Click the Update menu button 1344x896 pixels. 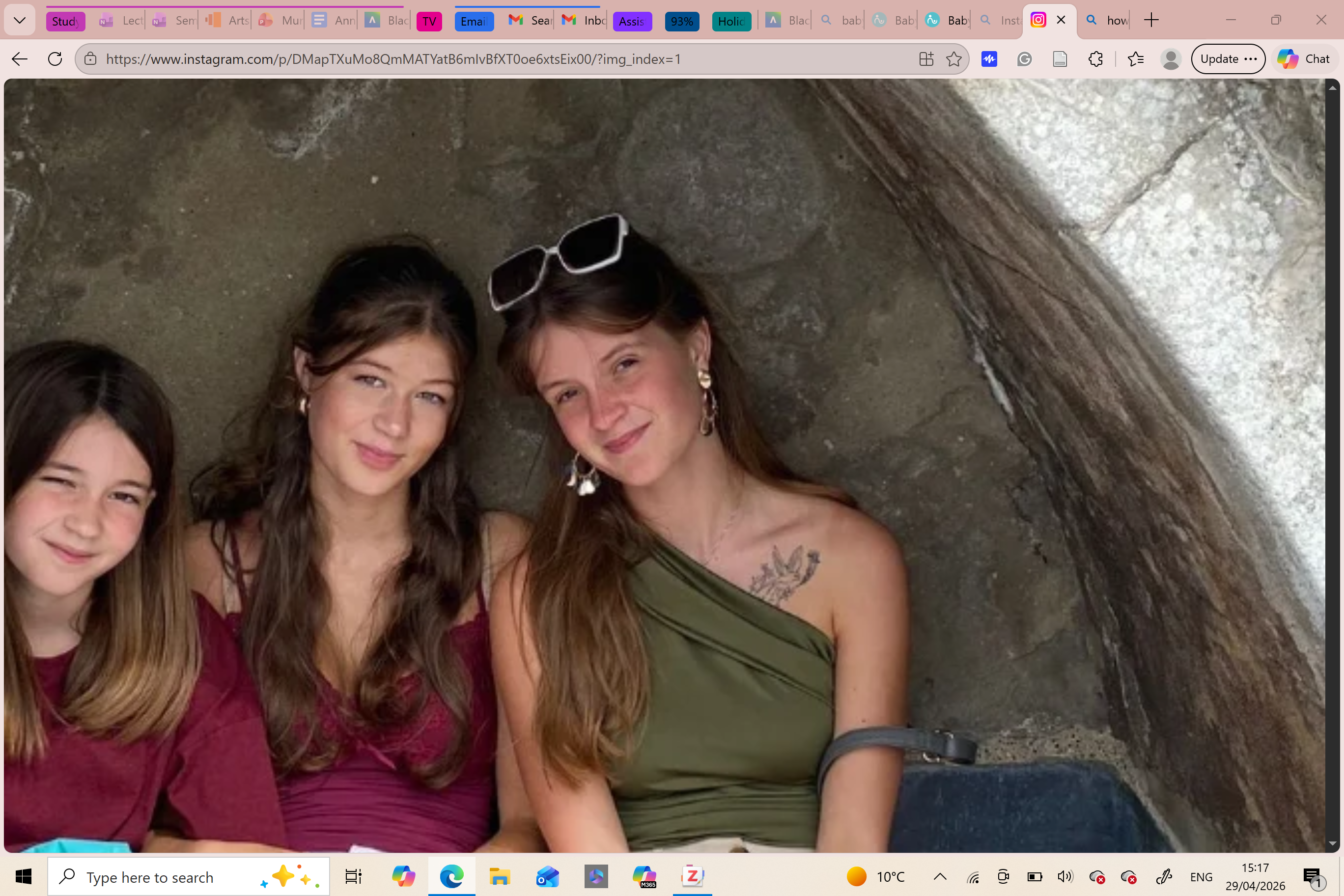[x=1228, y=59]
